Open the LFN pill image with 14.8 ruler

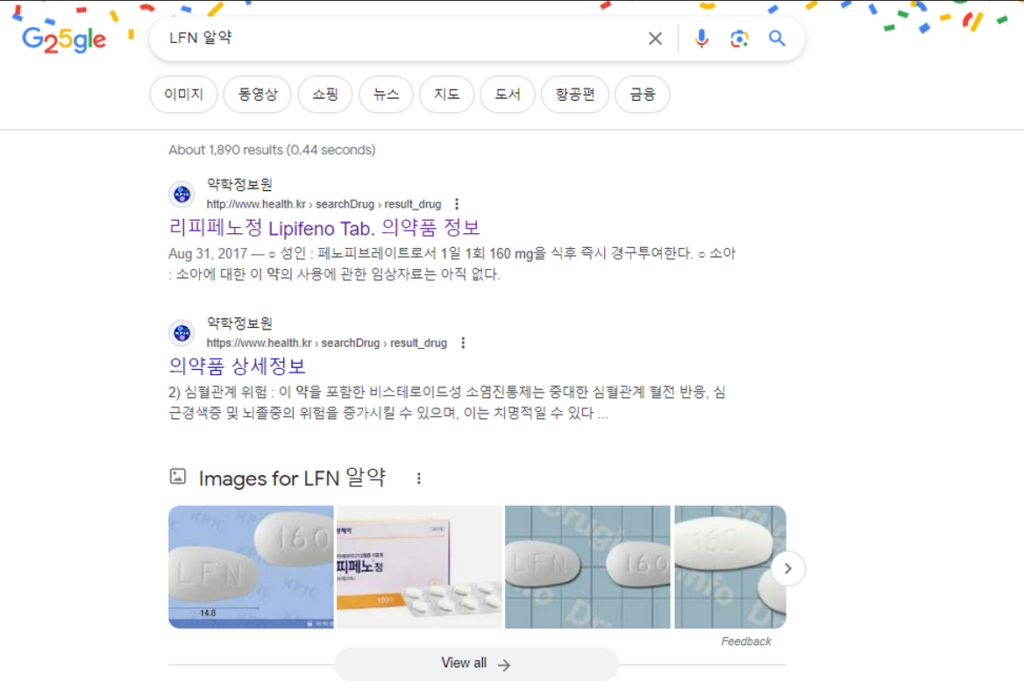(x=251, y=567)
